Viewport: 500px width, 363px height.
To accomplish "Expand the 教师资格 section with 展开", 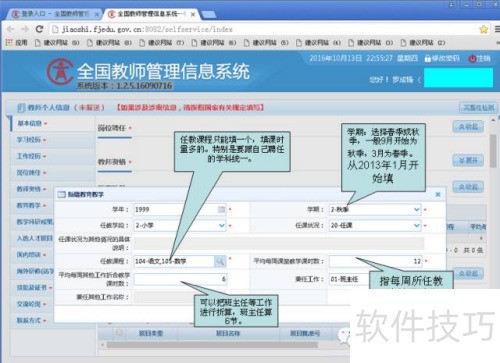I will 468,161.
